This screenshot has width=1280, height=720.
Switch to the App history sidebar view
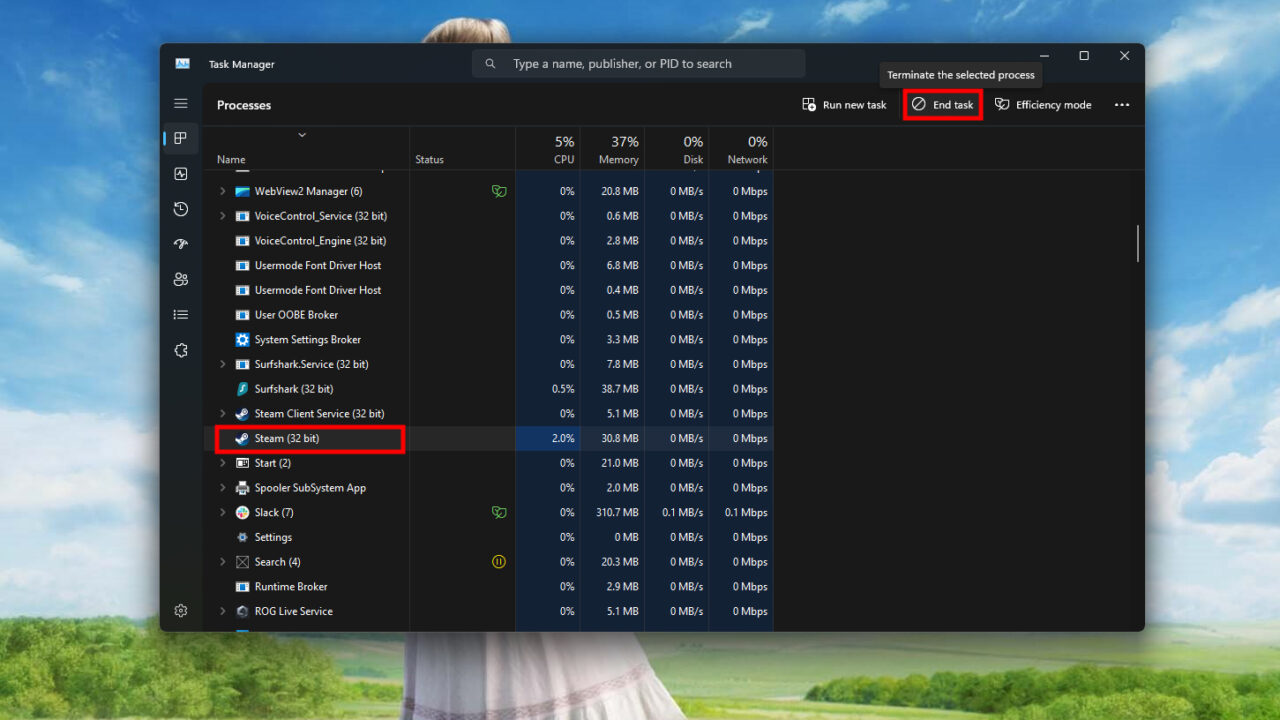[181, 208]
